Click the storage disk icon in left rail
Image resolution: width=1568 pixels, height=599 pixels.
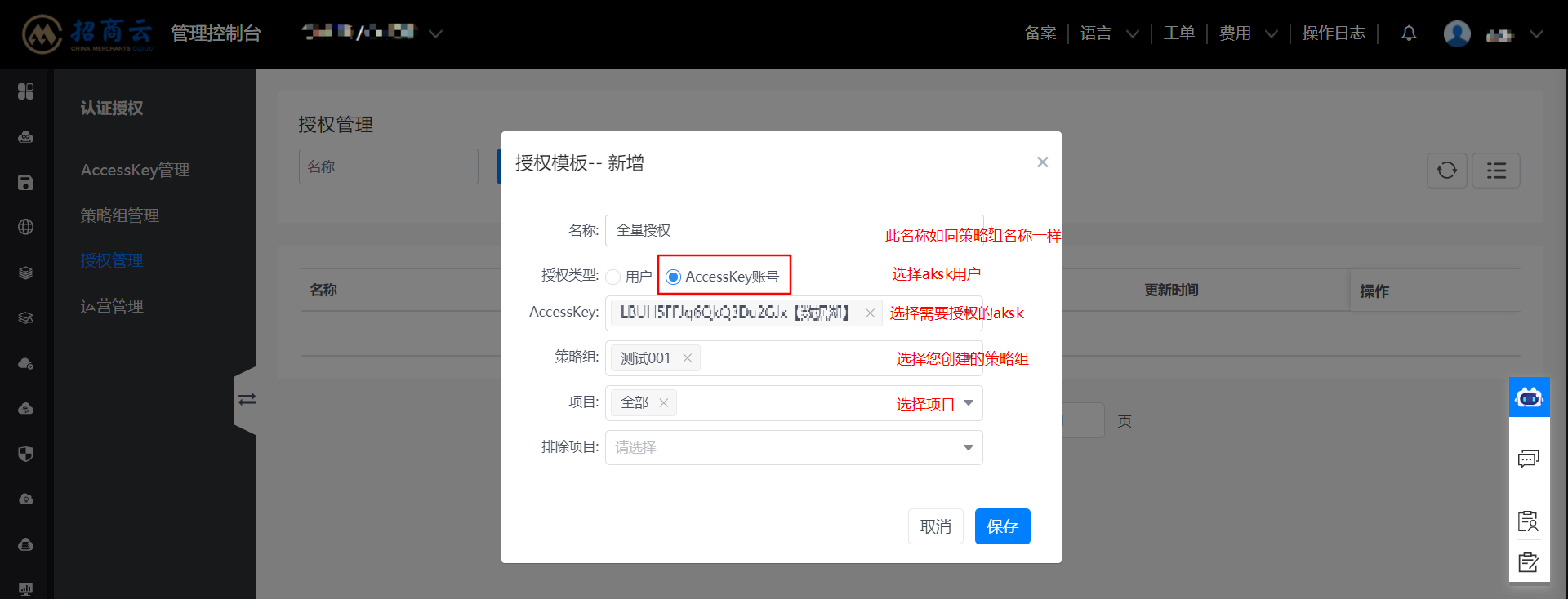[26, 182]
